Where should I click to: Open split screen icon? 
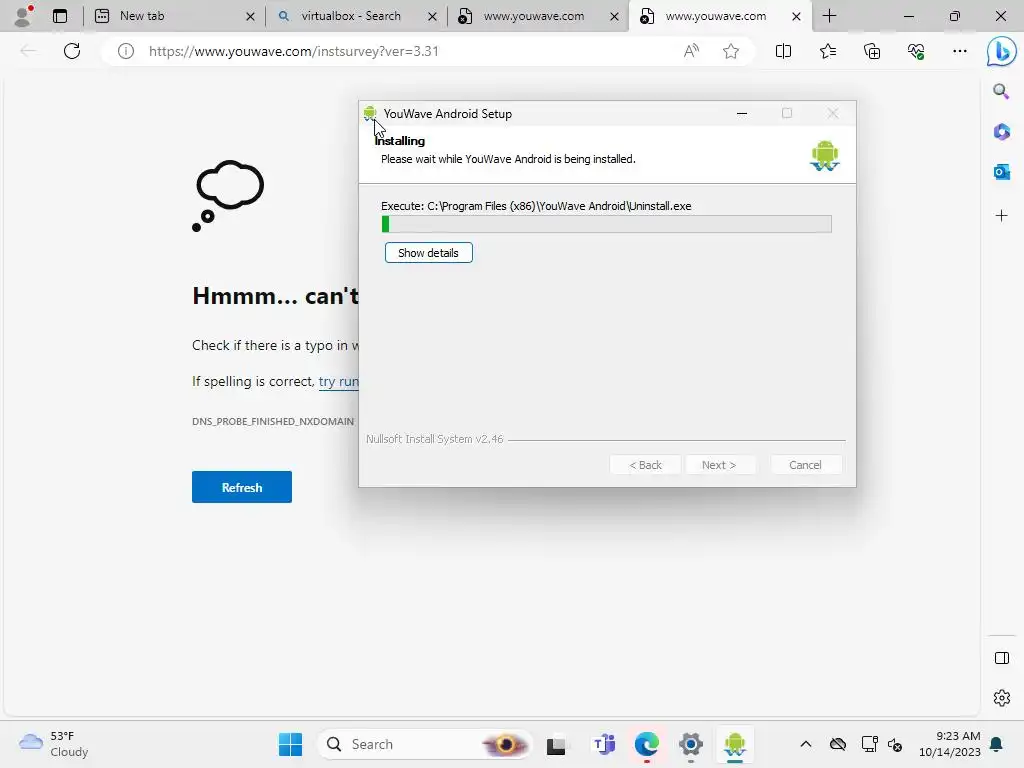coord(783,51)
